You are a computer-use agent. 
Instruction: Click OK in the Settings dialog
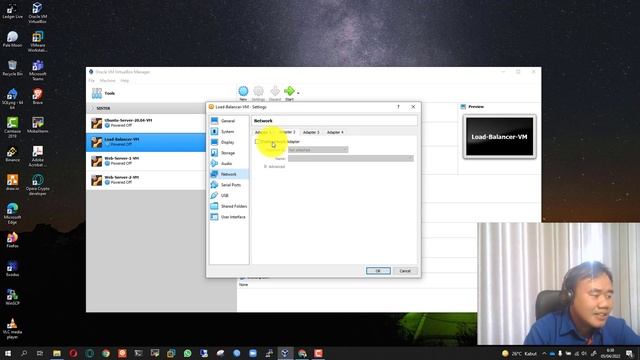pos(378,271)
